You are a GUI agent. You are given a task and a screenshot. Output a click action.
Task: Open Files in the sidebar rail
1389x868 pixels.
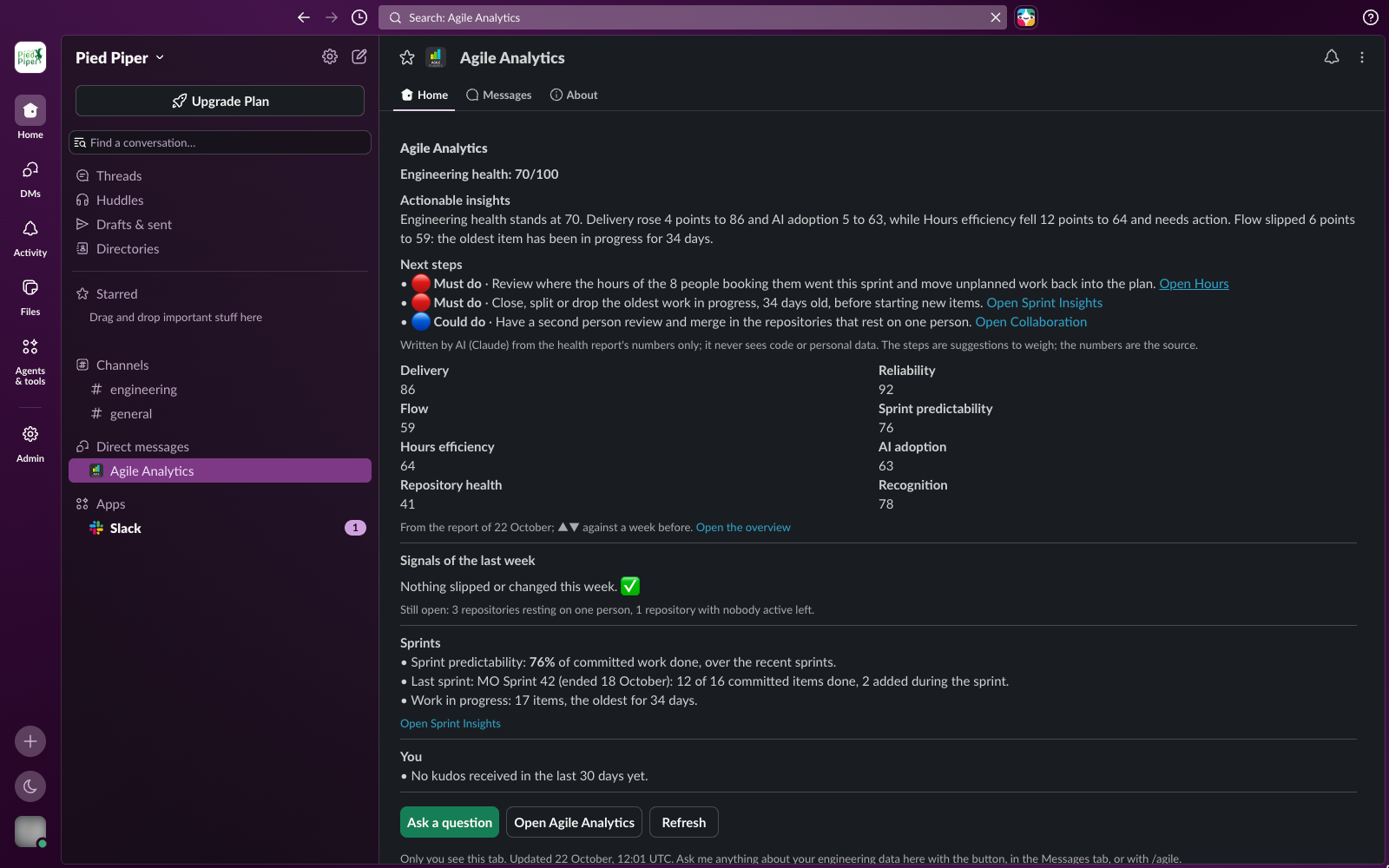(x=30, y=298)
